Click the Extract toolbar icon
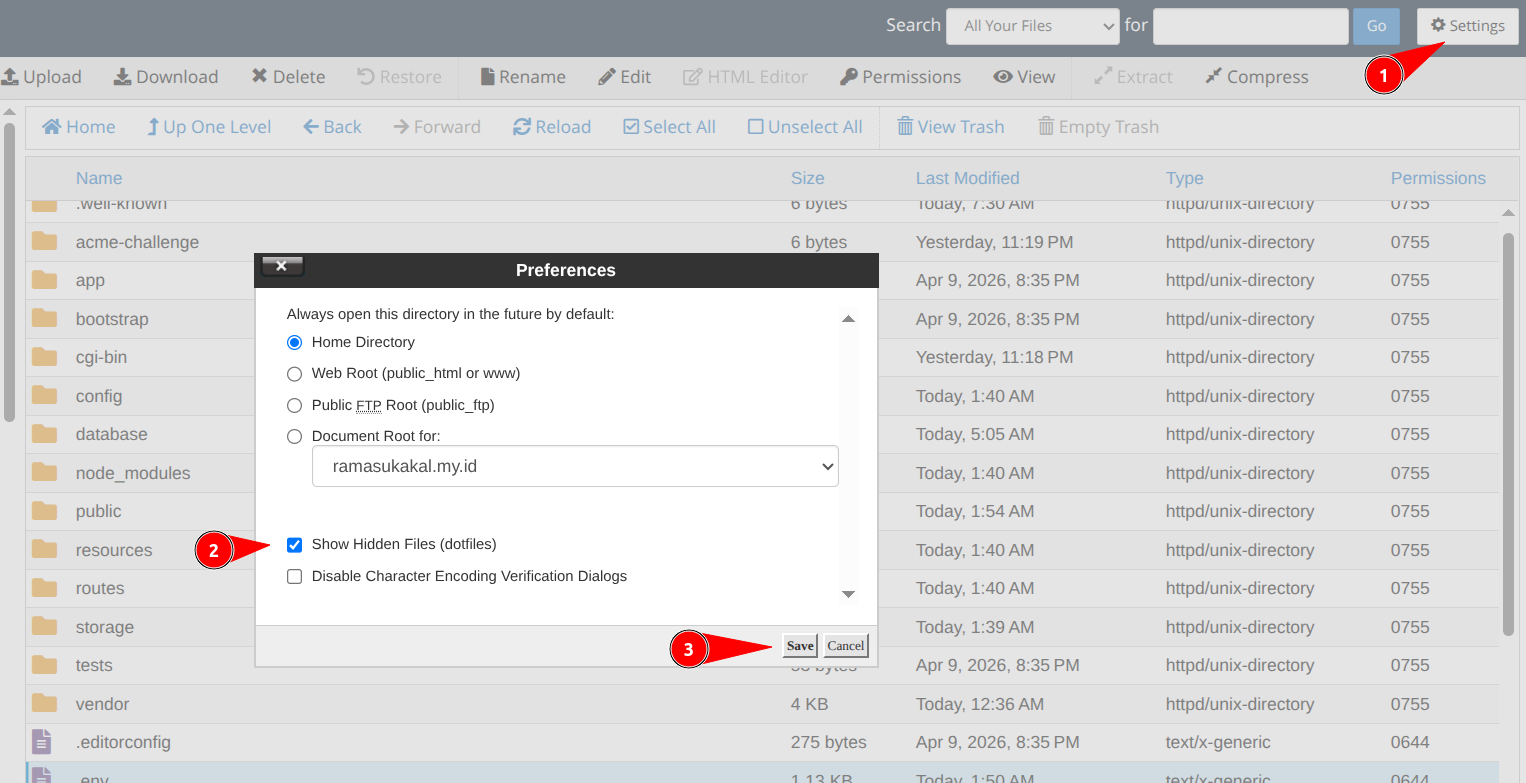 (1133, 76)
